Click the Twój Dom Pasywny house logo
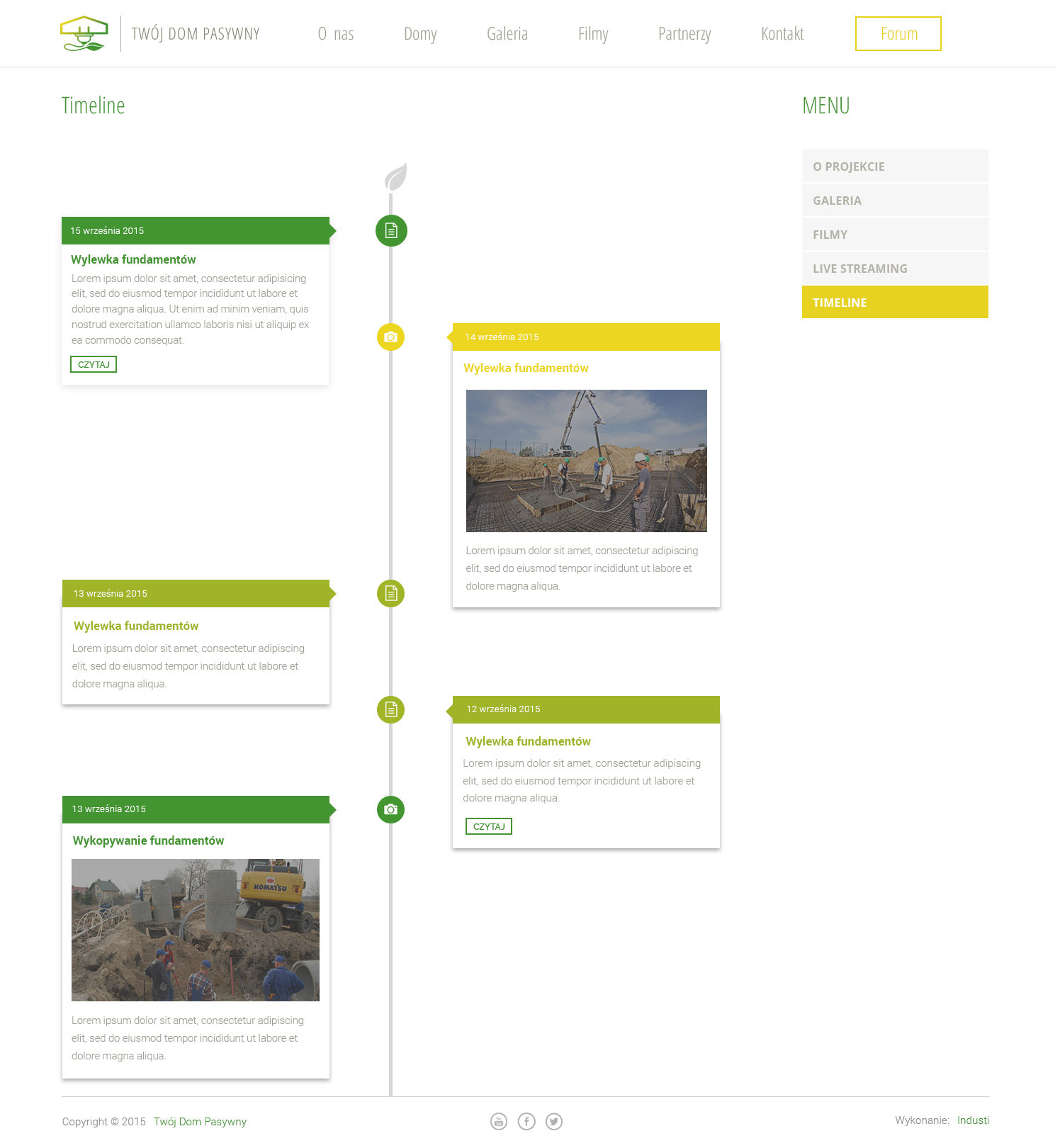 pyautogui.click(x=84, y=34)
